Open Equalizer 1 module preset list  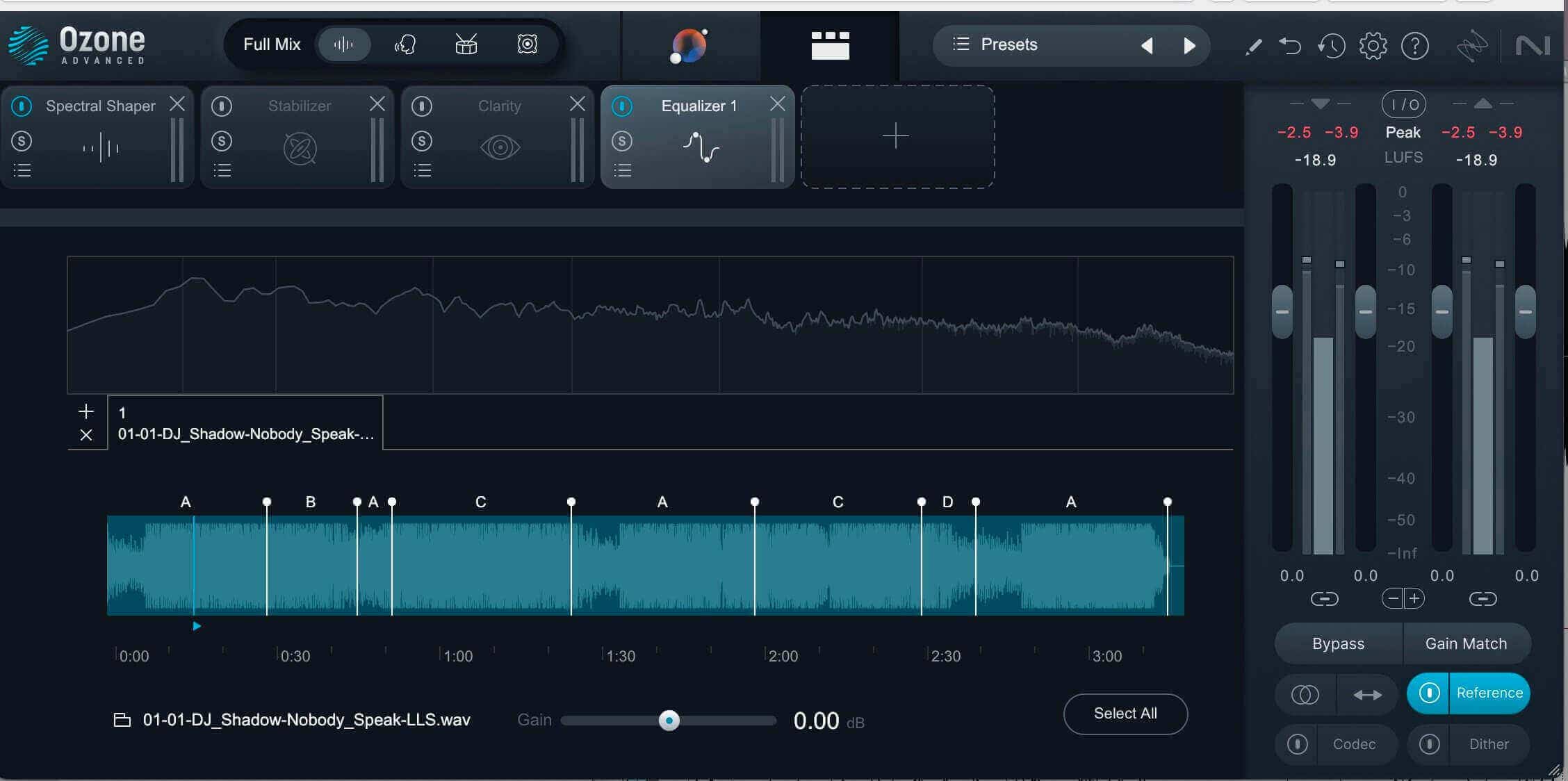point(623,170)
